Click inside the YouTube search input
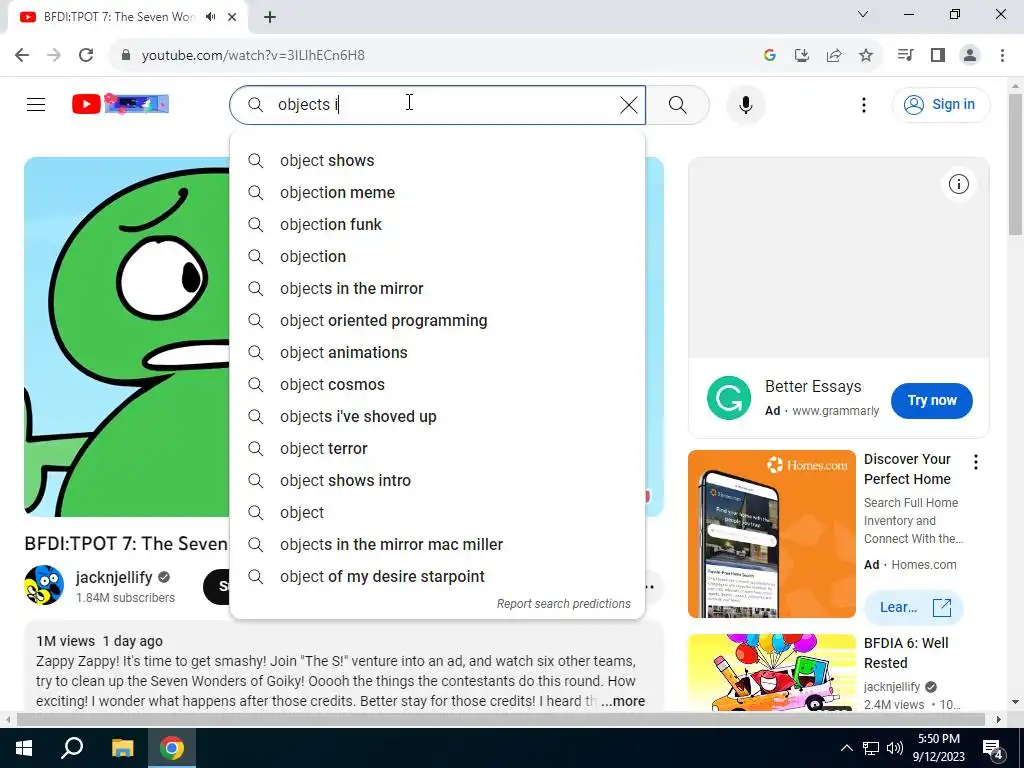The height and width of the screenshot is (768, 1024). coord(438,104)
